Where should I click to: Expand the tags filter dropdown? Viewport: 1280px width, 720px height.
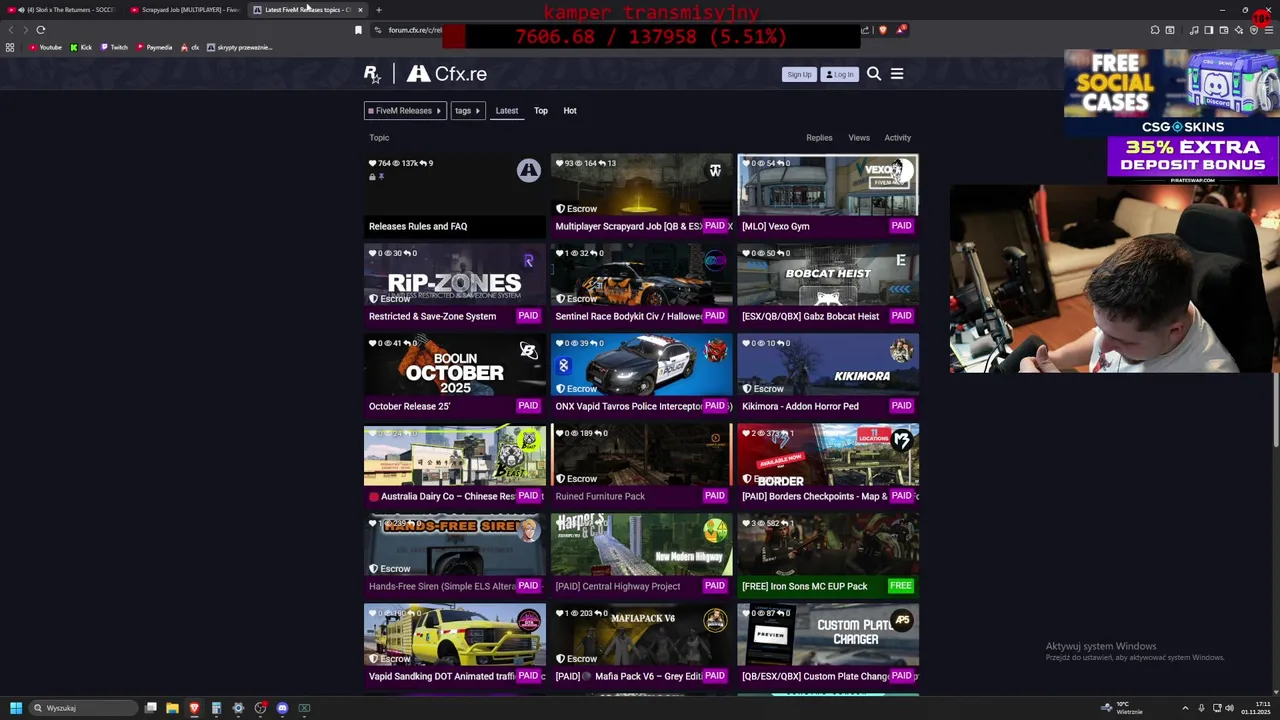[x=467, y=111]
